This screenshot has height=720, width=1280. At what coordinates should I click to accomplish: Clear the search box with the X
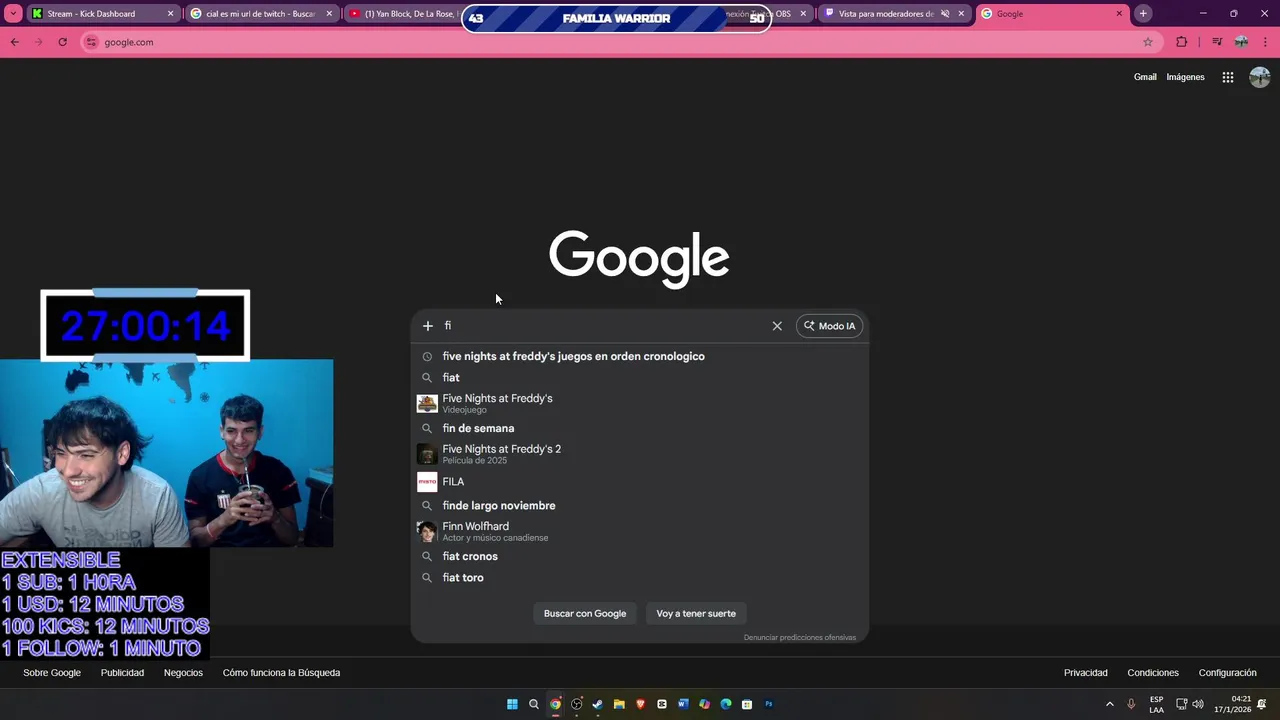pyautogui.click(x=777, y=326)
